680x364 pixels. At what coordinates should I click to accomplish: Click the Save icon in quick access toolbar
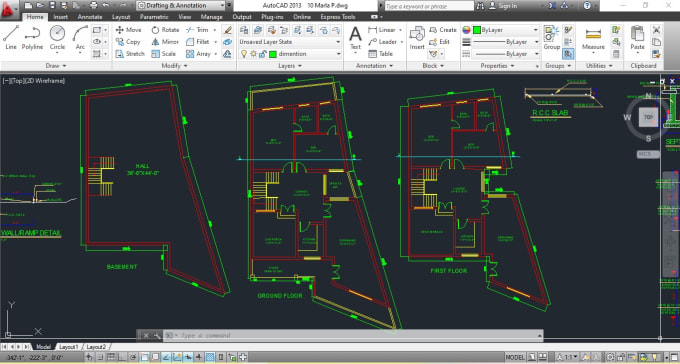click(52, 6)
